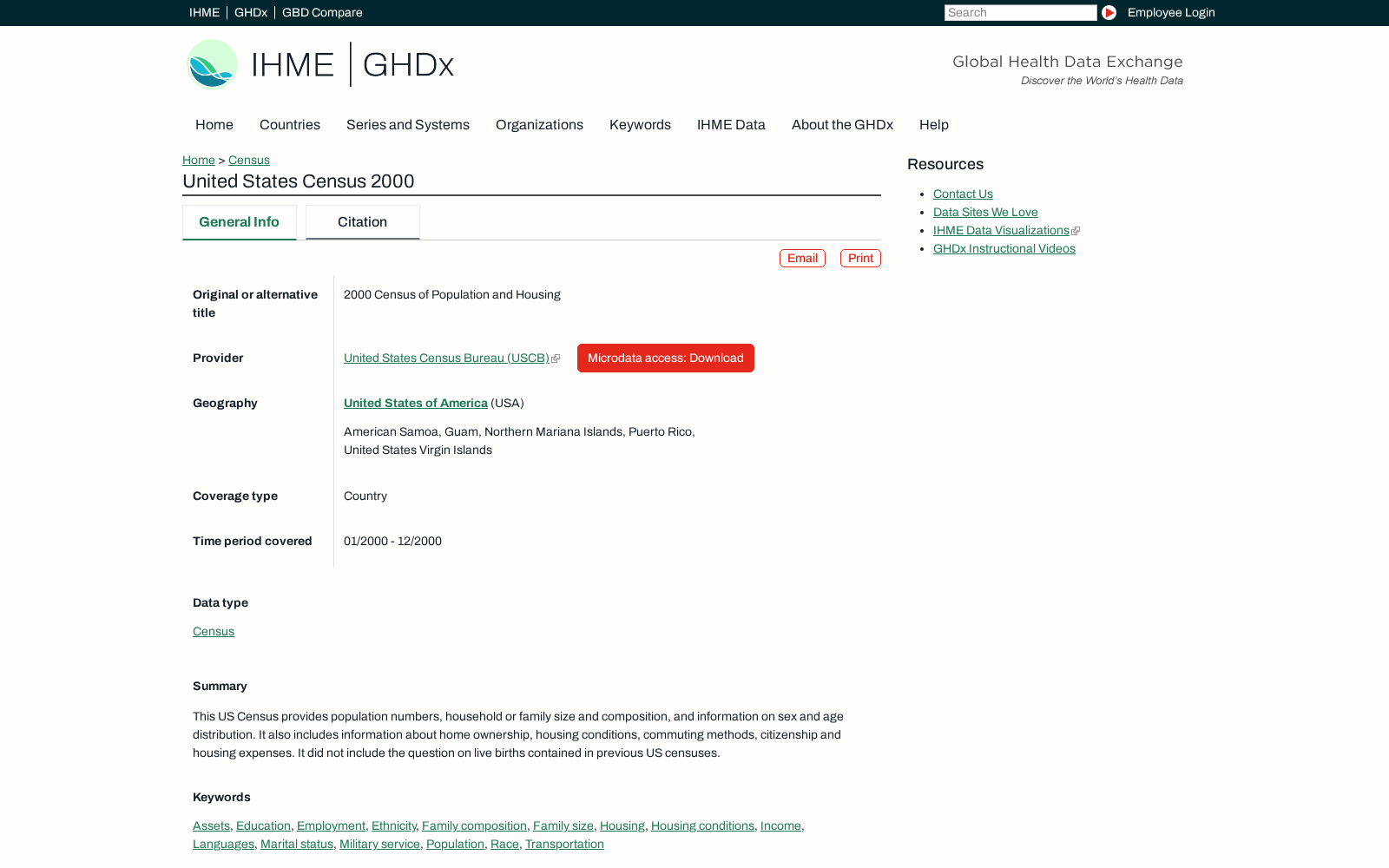The height and width of the screenshot is (868, 1389).
Task: Open United States Census Bureau (USCB) link
Action: [x=447, y=358]
